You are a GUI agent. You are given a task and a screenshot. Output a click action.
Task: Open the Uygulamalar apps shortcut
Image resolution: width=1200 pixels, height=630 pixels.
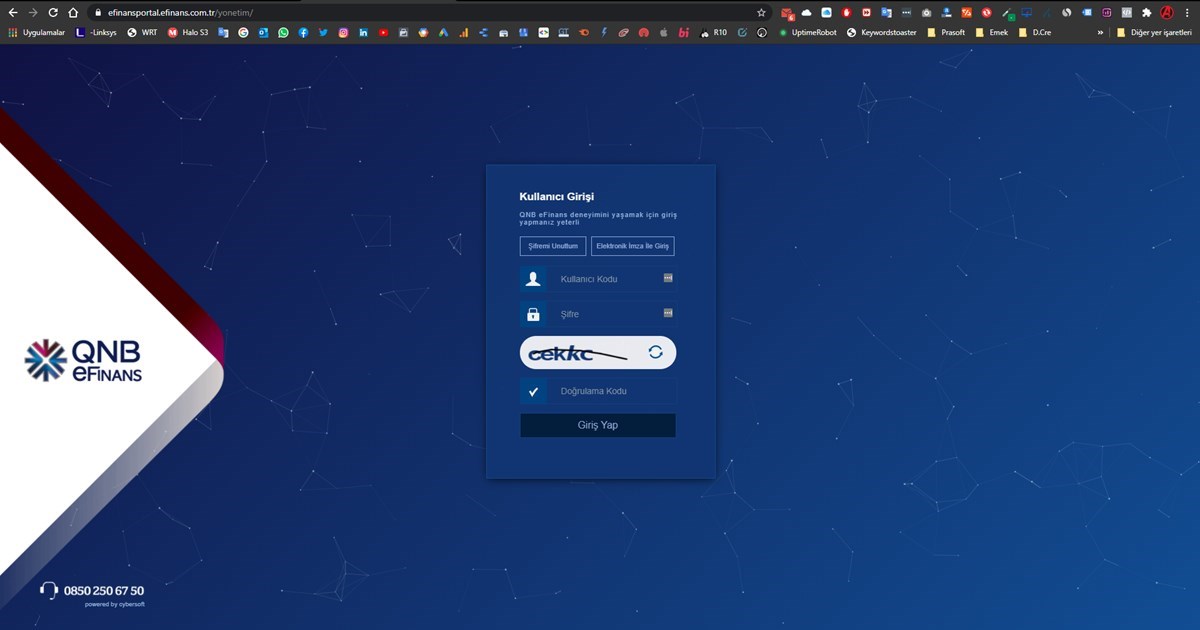click(x=36, y=32)
